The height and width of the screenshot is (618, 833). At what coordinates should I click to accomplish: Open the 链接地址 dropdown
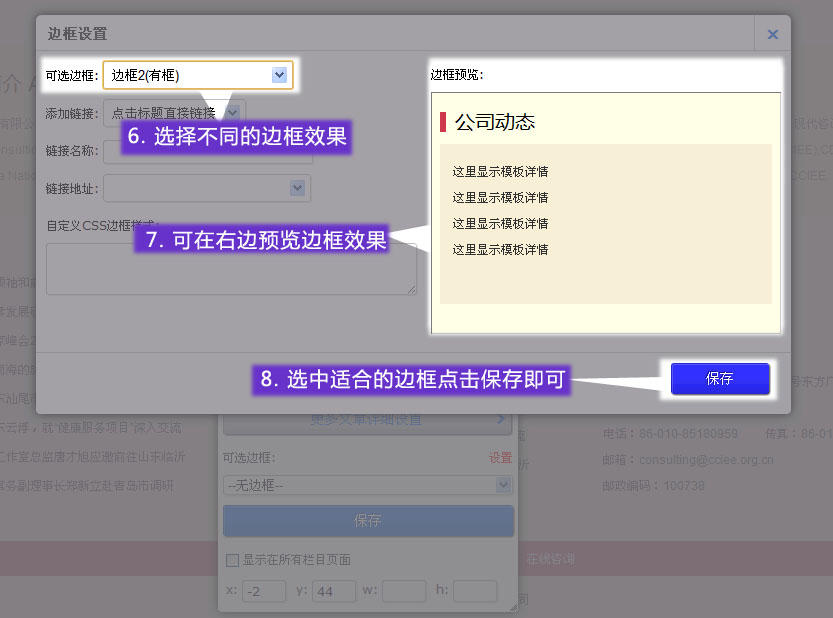tap(207, 188)
